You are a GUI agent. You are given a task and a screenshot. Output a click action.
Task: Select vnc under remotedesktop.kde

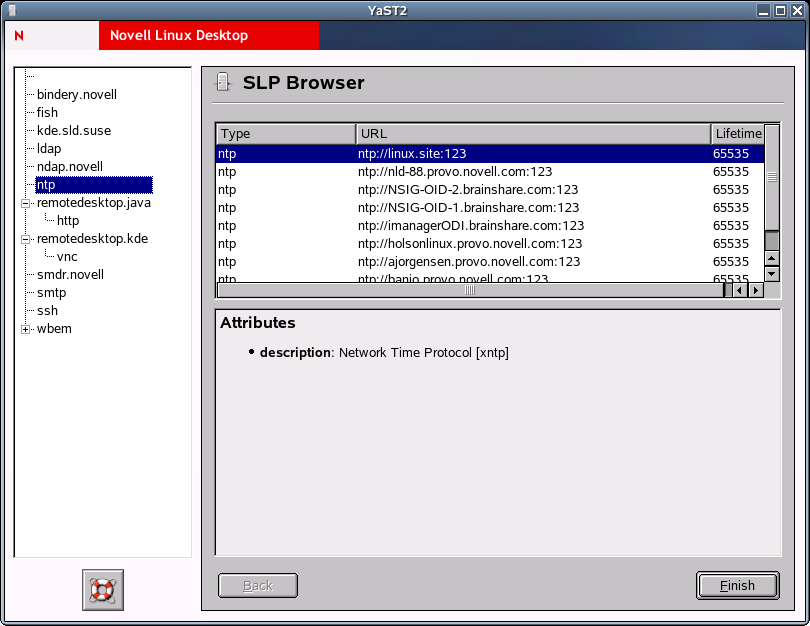click(x=67, y=257)
